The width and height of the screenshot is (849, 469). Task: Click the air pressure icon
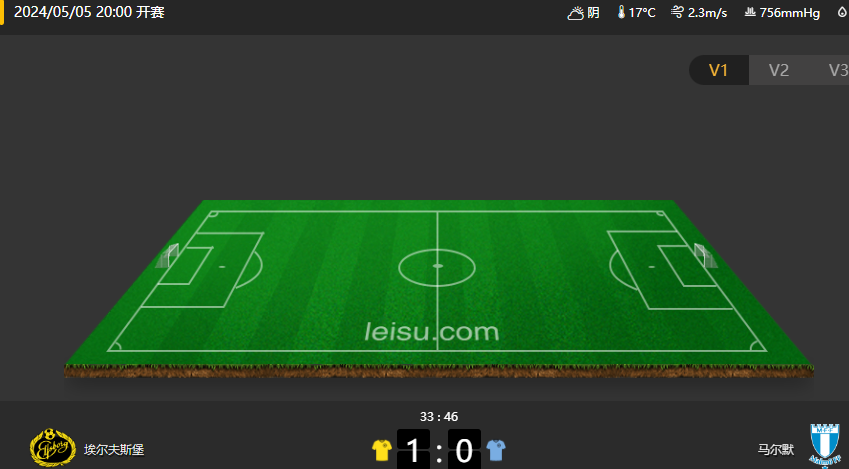(x=750, y=12)
